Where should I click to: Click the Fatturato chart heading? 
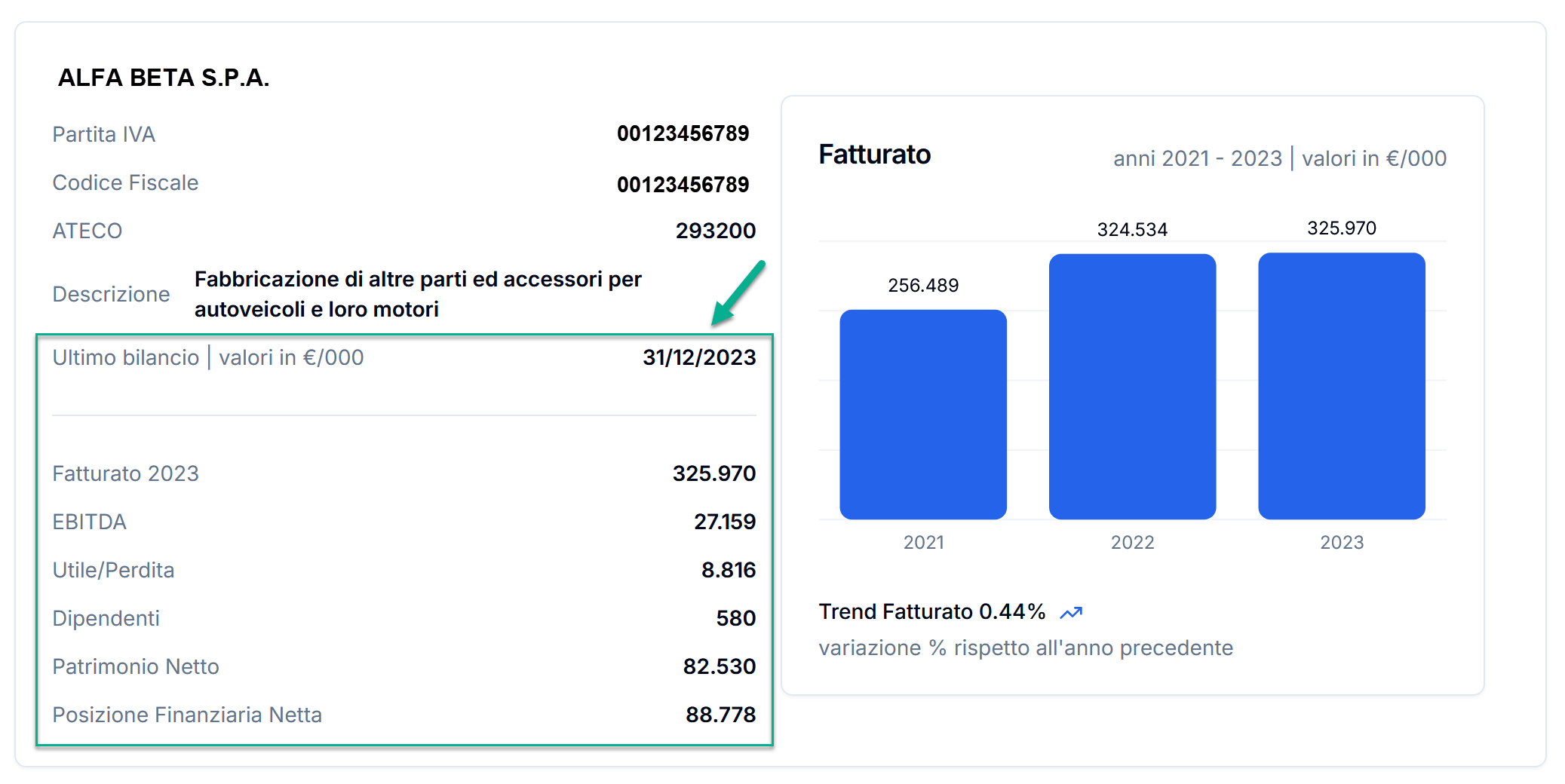(x=875, y=155)
